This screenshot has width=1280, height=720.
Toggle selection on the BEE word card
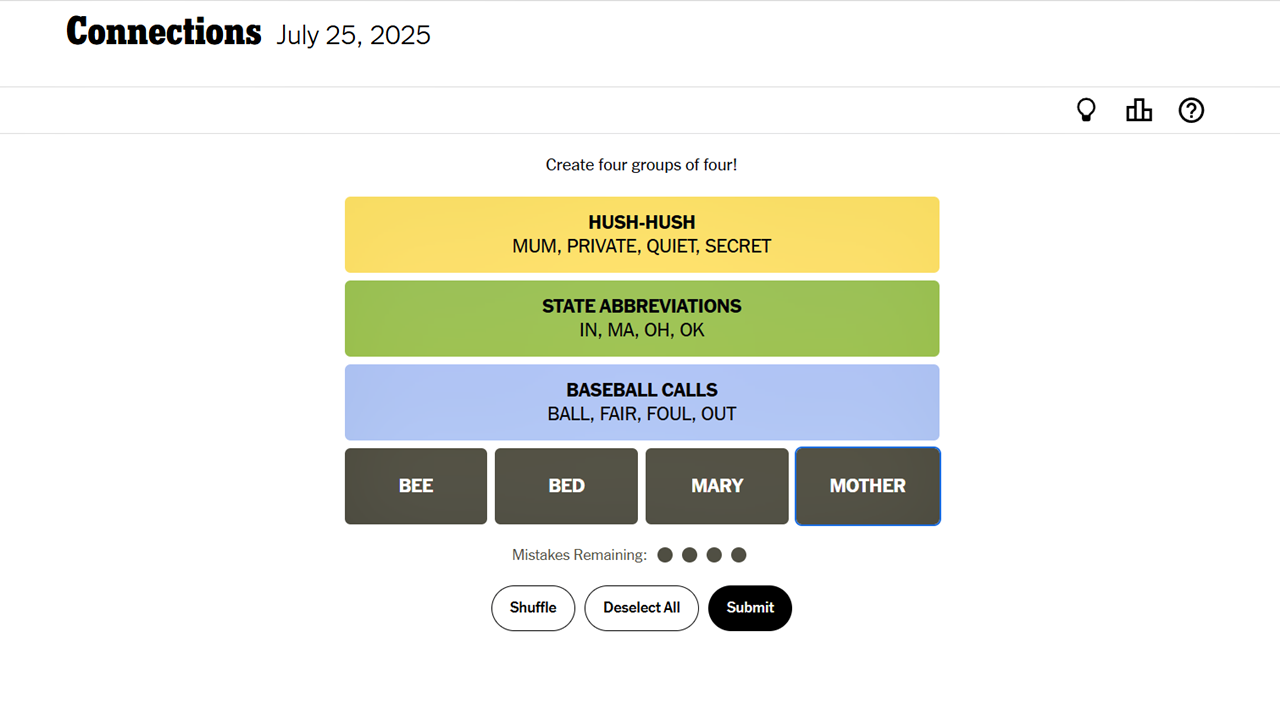click(x=415, y=486)
